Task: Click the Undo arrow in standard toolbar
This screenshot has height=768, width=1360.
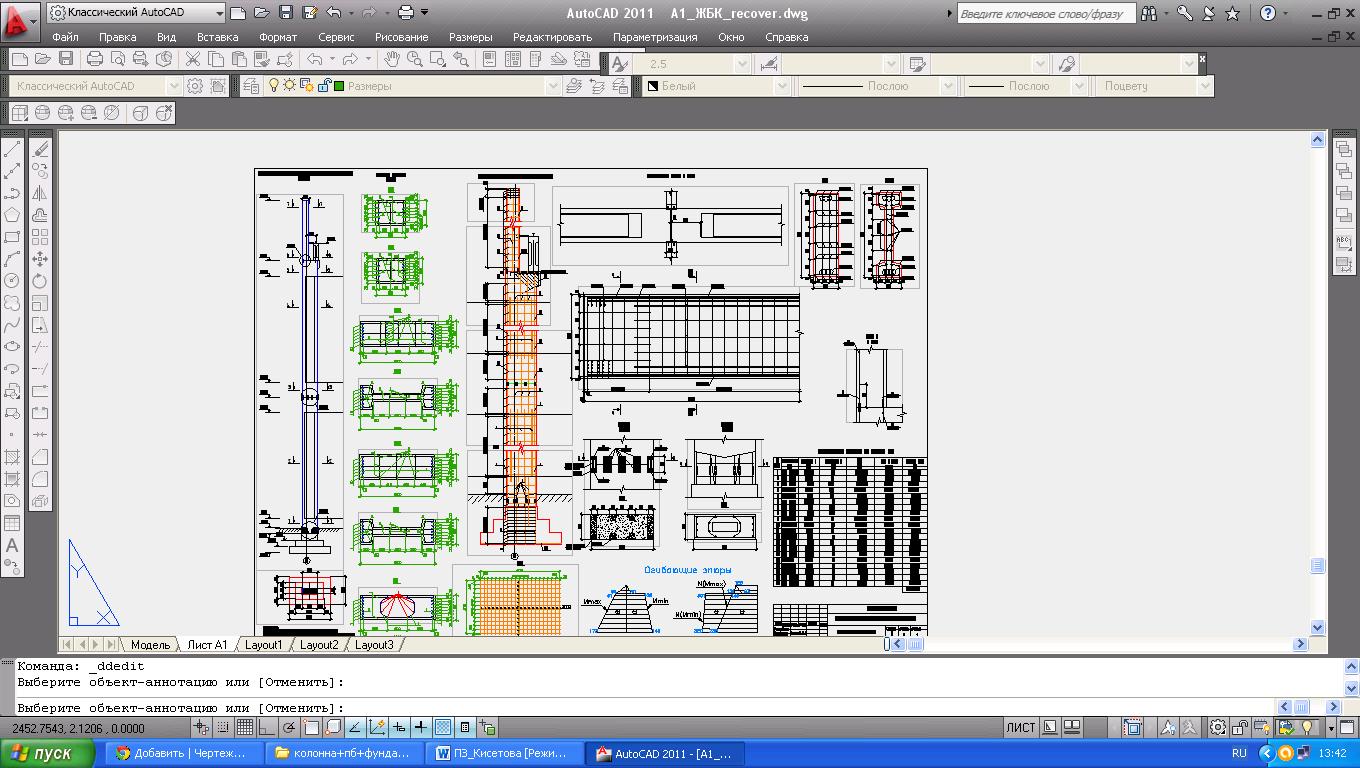Action: (315, 60)
